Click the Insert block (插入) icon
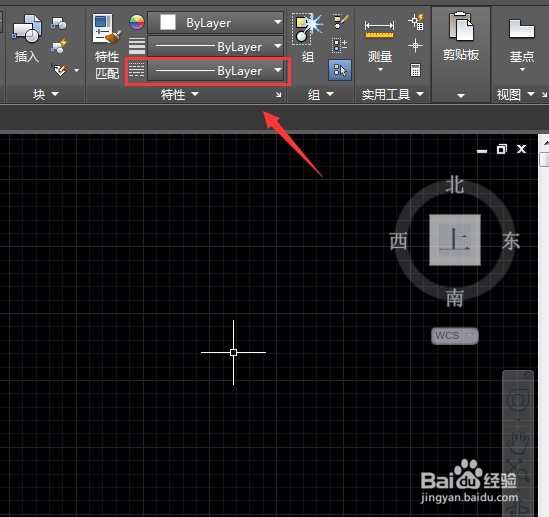 [27, 29]
